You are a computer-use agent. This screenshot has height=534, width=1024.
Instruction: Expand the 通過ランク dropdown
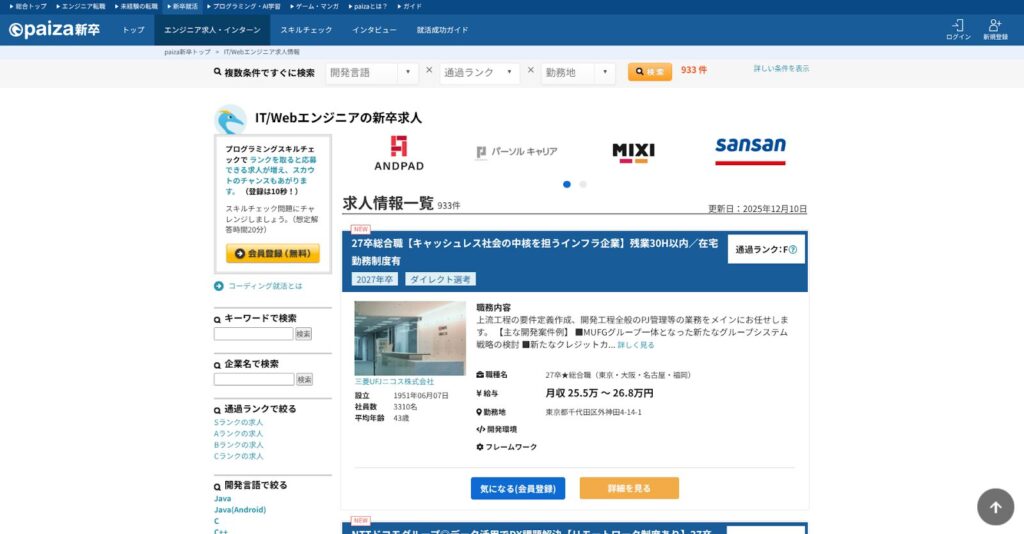click(479, 73)
